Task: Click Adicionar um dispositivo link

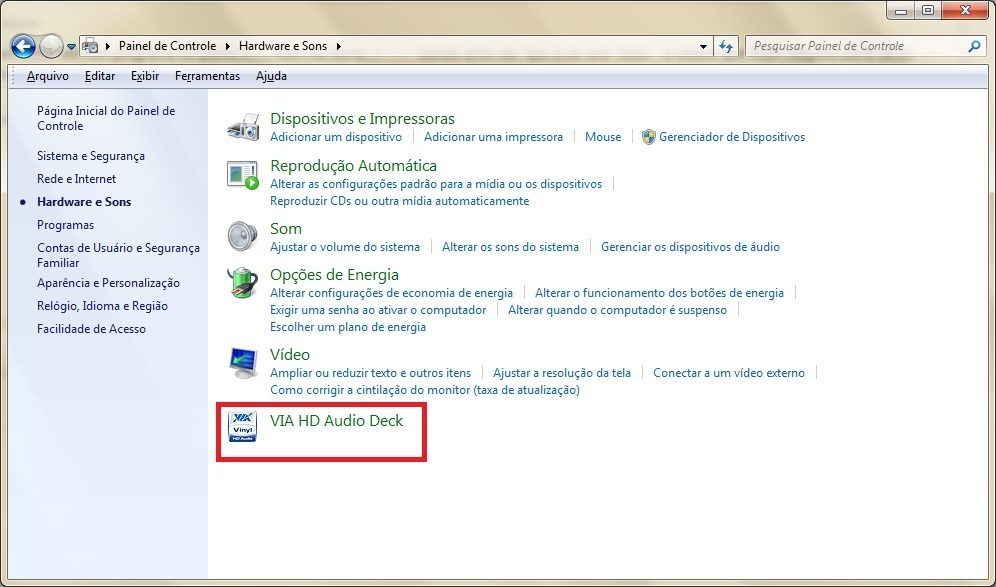Action: (336, 137)
